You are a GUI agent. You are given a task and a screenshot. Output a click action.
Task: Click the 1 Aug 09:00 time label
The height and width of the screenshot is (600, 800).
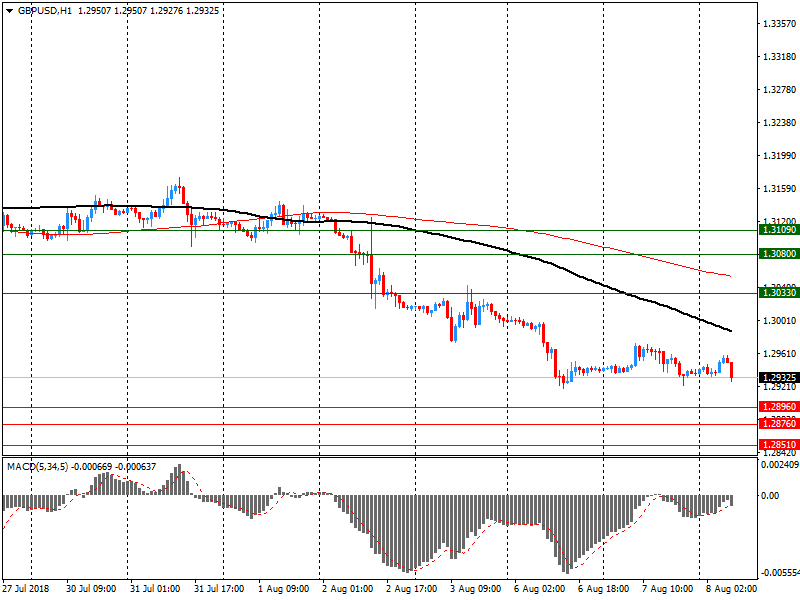283,589
